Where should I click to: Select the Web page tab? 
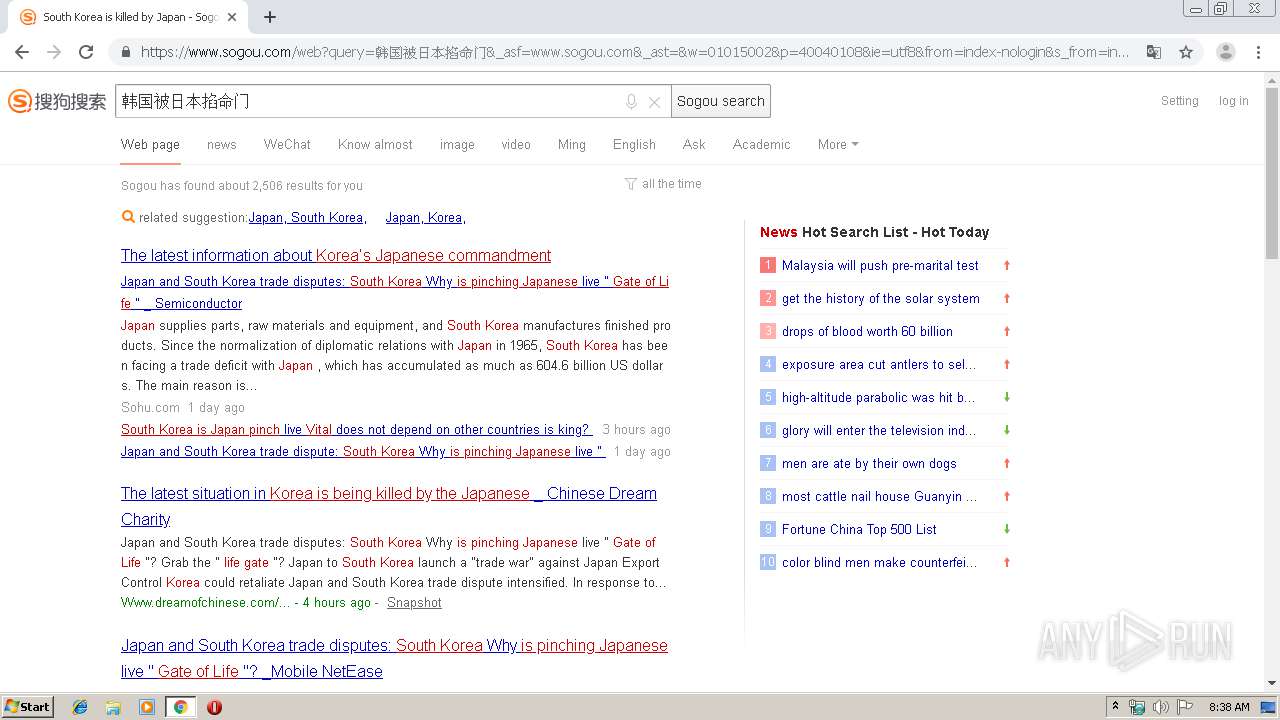pos(150,144)
